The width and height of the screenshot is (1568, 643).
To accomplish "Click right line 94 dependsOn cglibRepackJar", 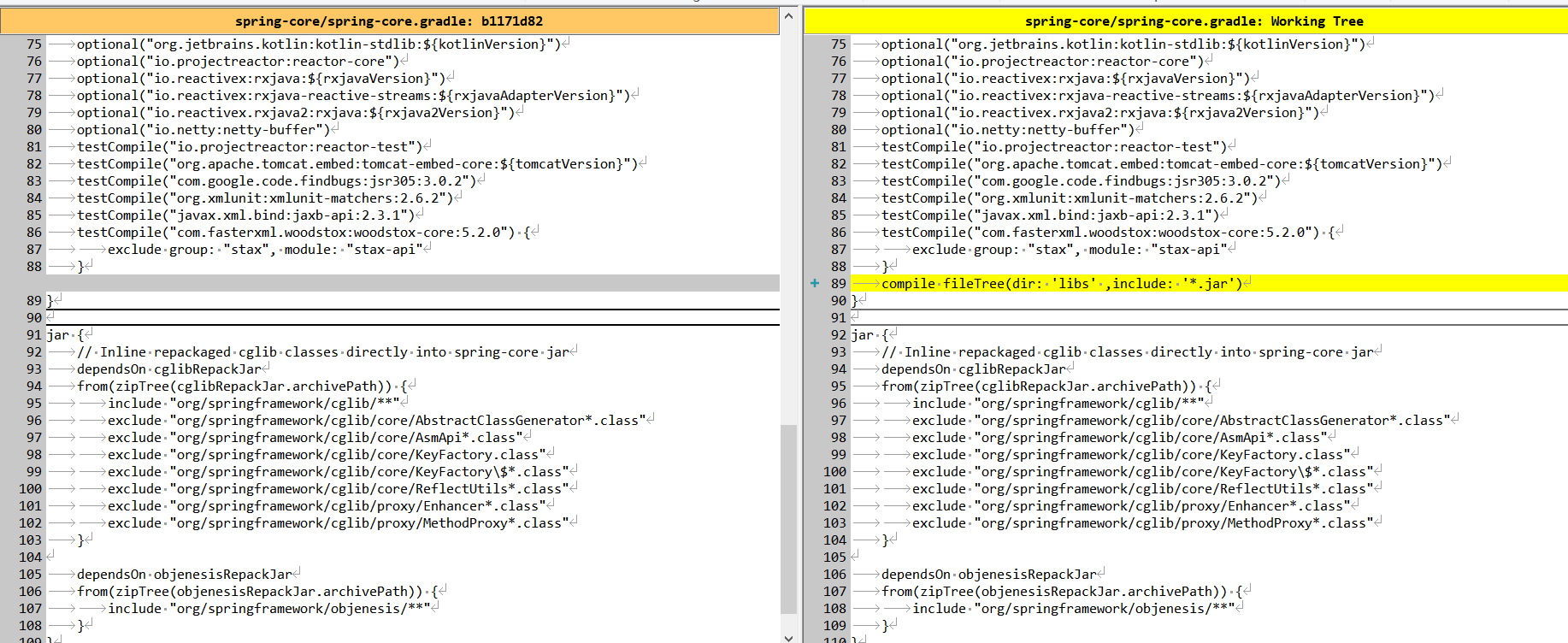I will point(974,369).
